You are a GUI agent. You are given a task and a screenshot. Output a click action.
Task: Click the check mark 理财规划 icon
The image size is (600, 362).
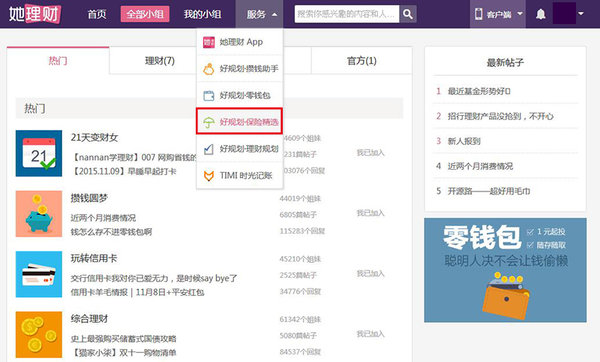(x=209, y=149)
